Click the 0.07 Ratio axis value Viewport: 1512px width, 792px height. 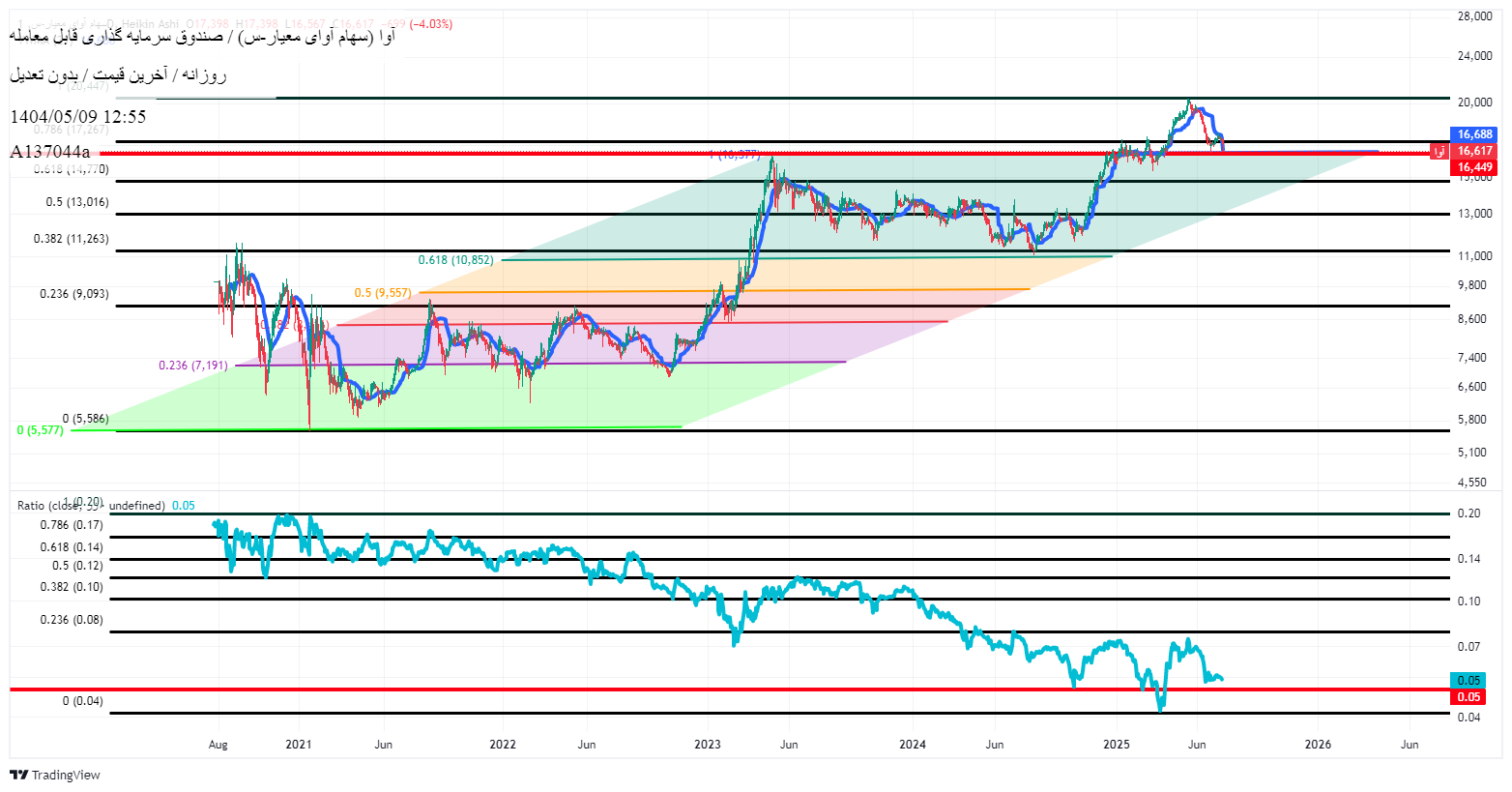[1468, 647]
